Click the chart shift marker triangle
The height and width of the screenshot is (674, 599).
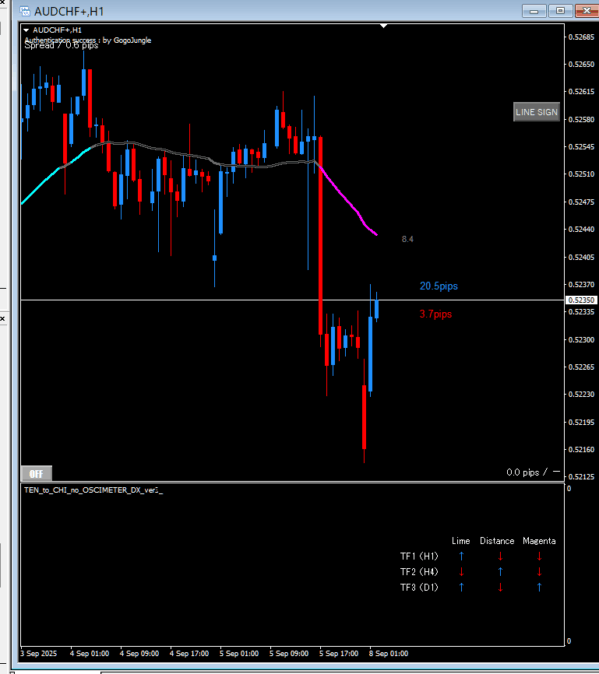pos(384,26)
